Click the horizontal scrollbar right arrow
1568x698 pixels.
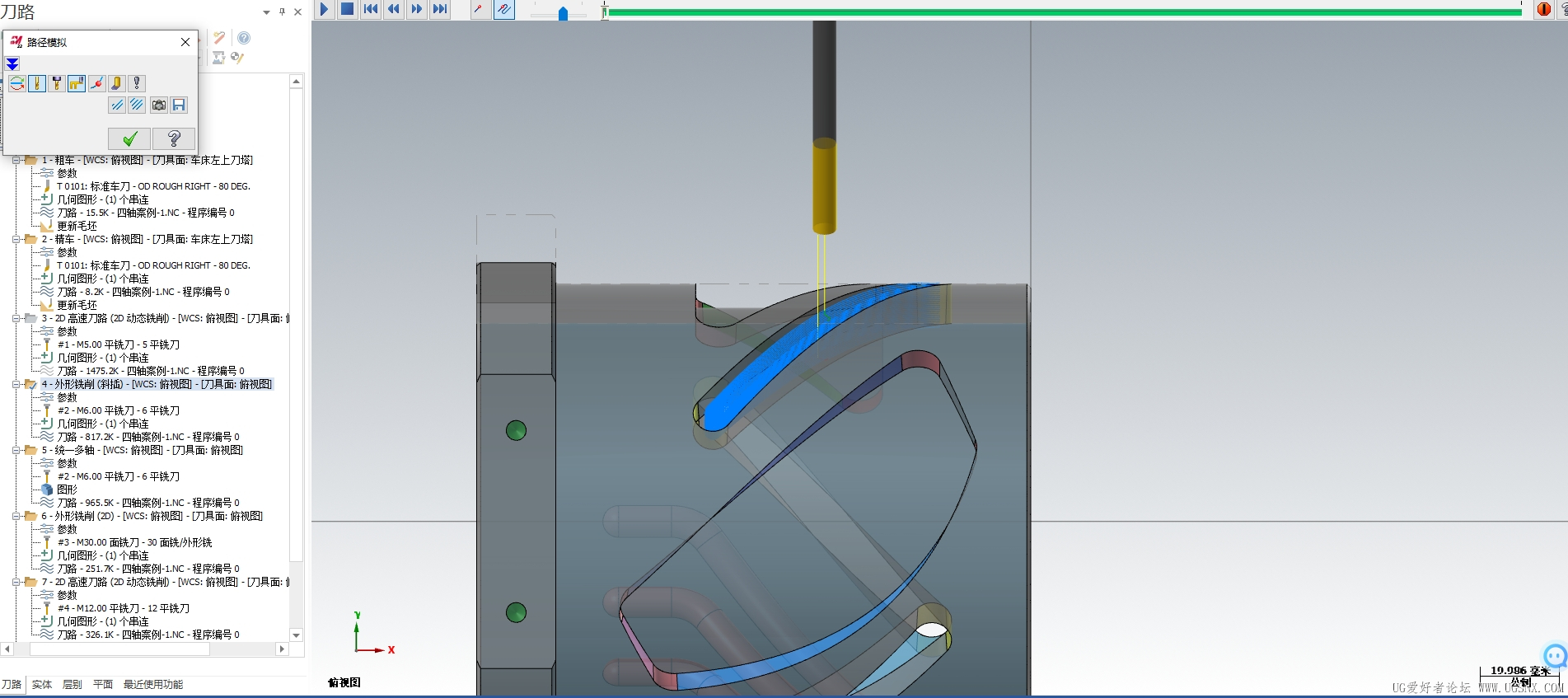coord(282,649)
